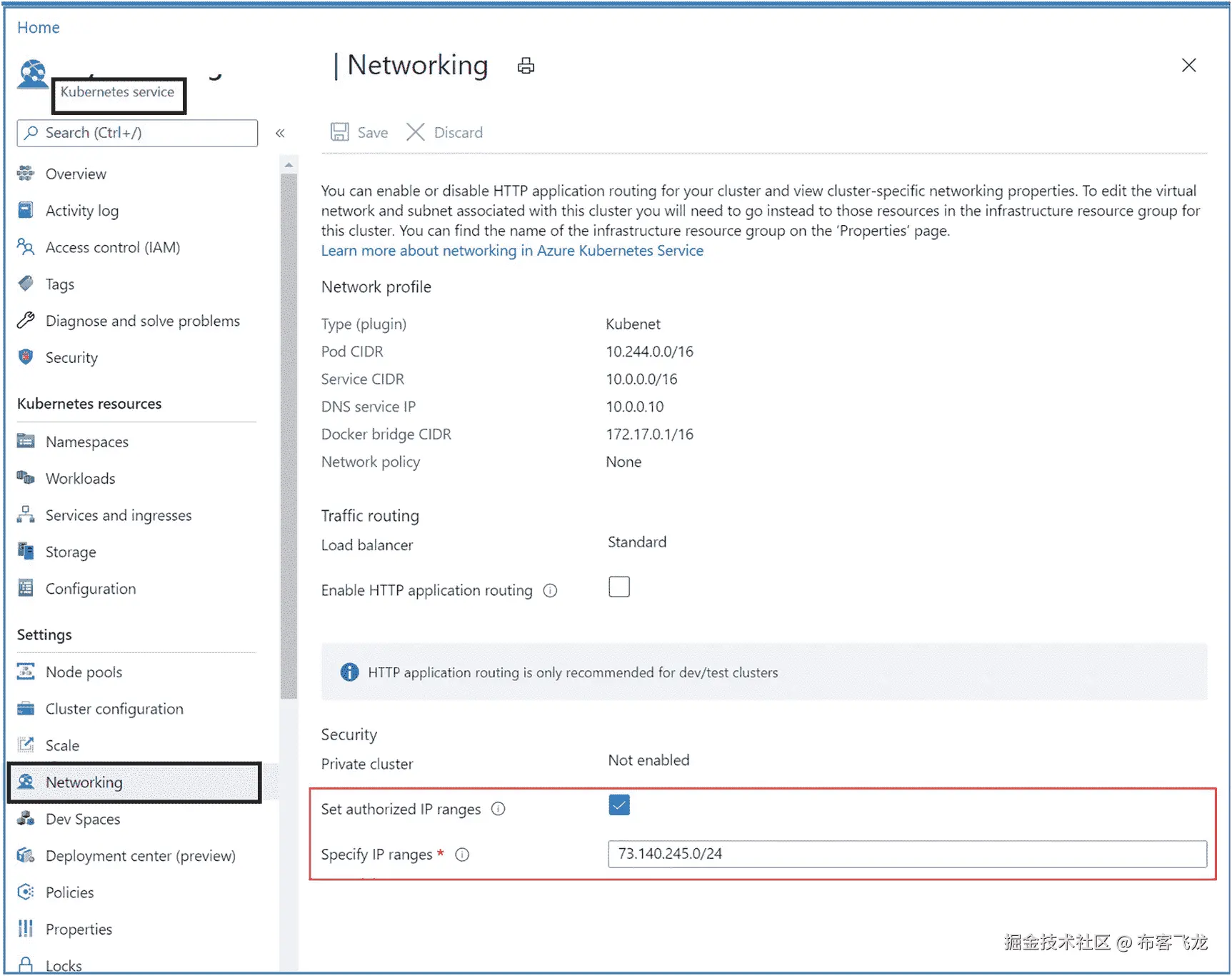This screenshot has width=1232, height=976.
Task: Click the Tags icon
Action: pos(26,284)
